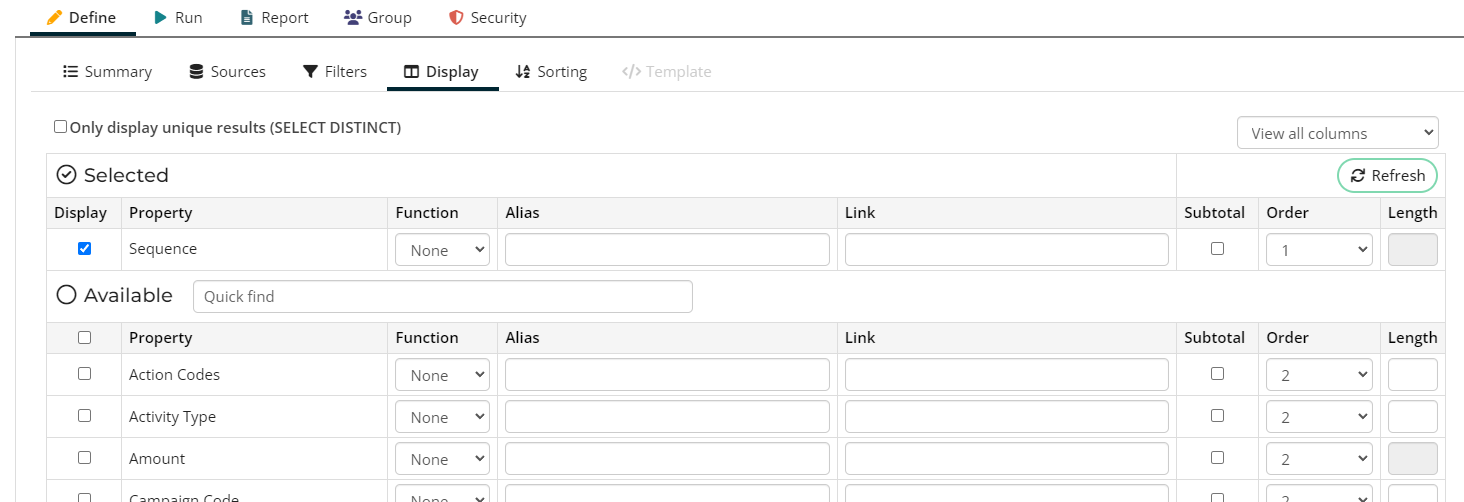Viewport: 1464px width, 502px height.
Task: Click the list icon beside Summary
Action: coord(71,72)
